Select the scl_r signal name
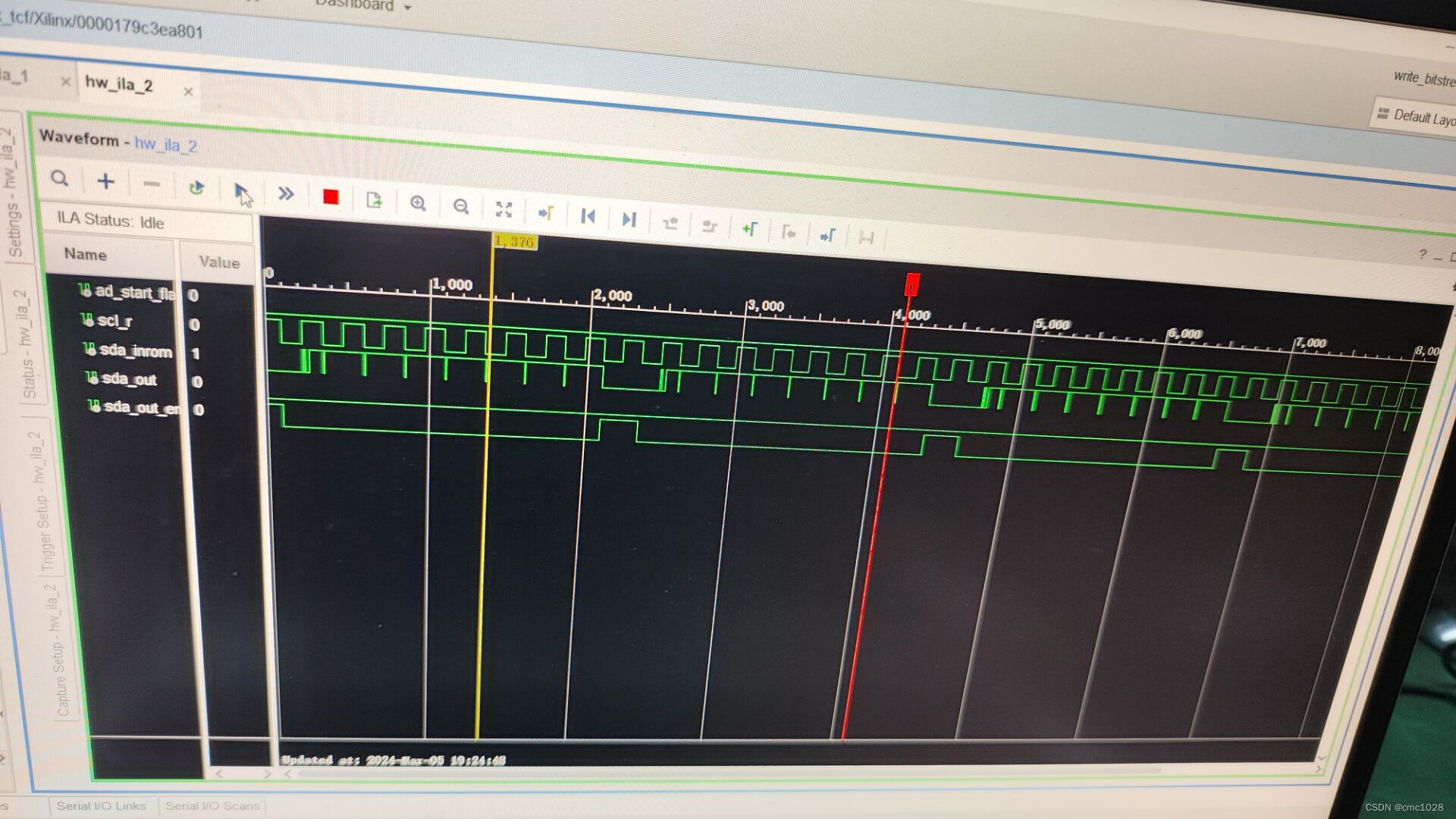Viewport: 1456px width, 819px height. click(114, 321)
